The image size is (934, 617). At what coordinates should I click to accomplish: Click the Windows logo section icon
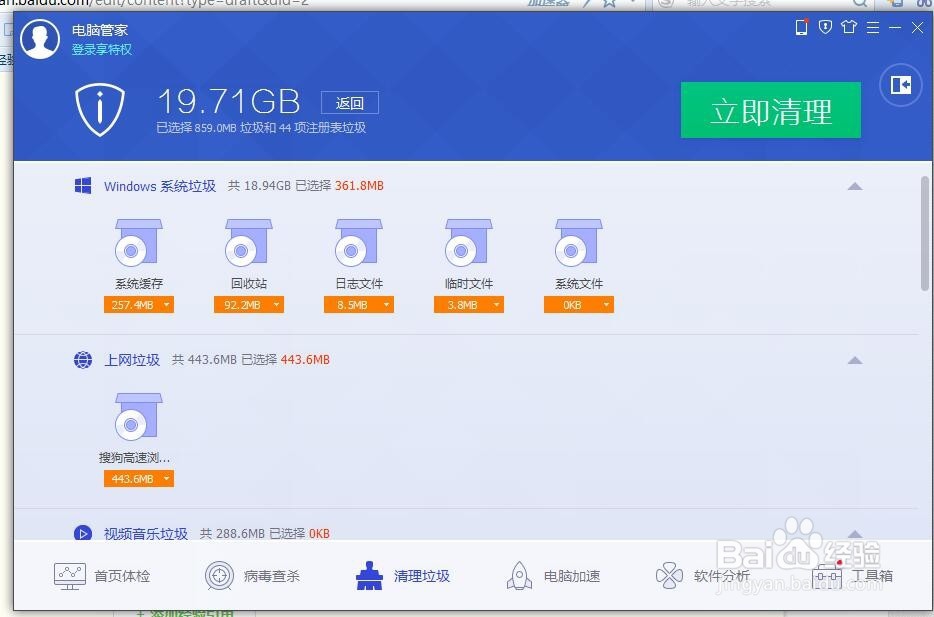point(83,186)
